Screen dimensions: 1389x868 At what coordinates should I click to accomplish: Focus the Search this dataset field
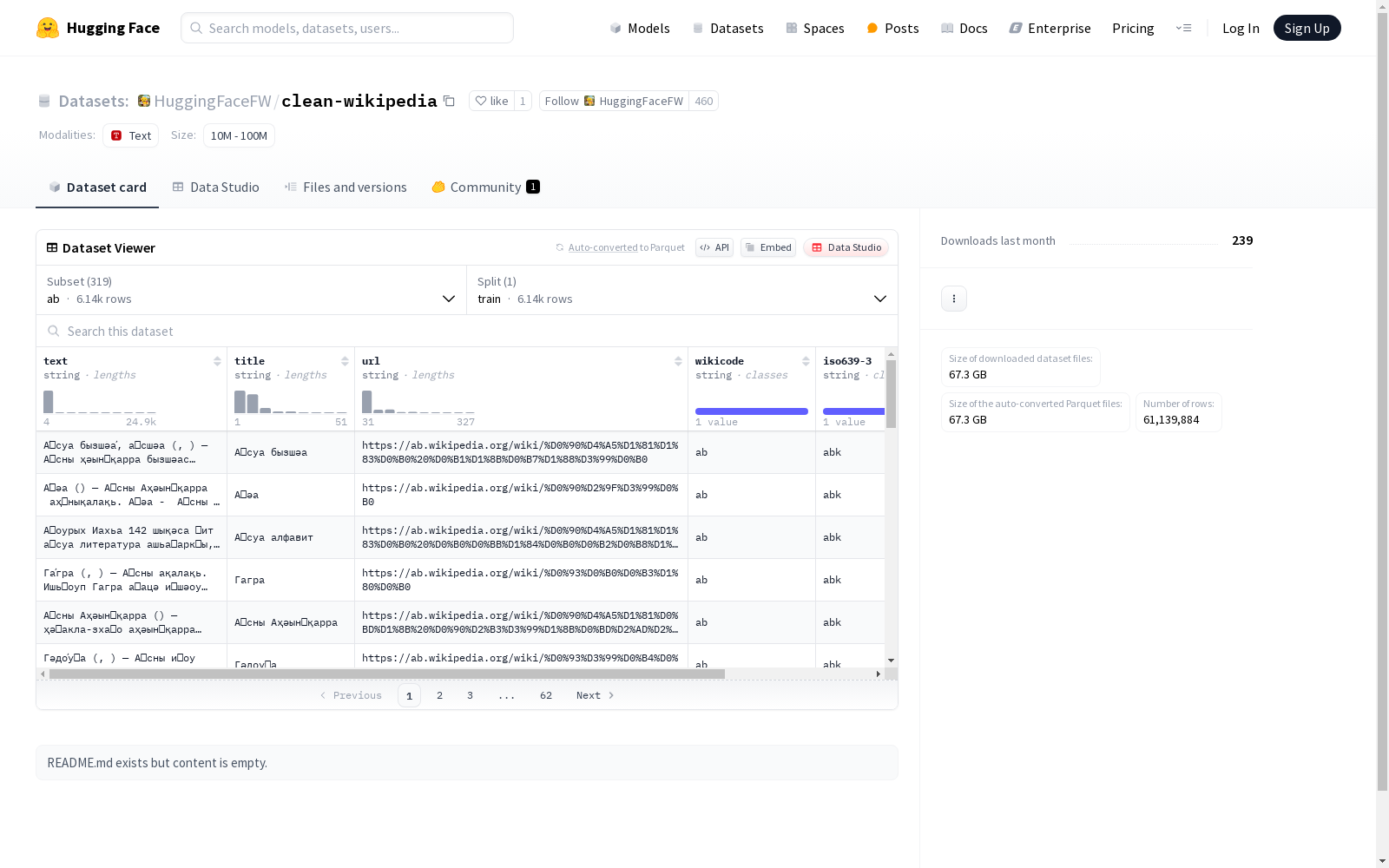tap(467, 331)
